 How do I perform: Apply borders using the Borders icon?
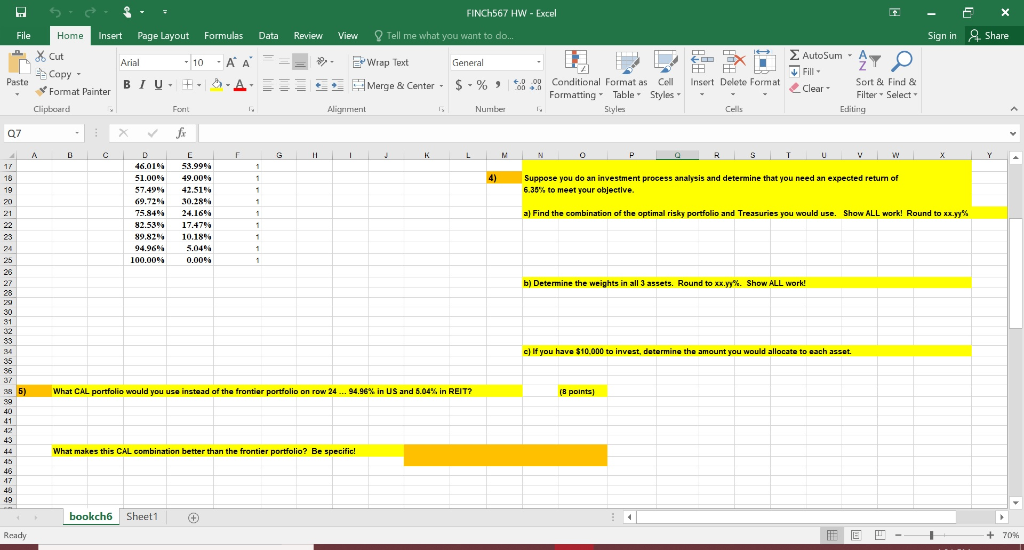(187, 85)
